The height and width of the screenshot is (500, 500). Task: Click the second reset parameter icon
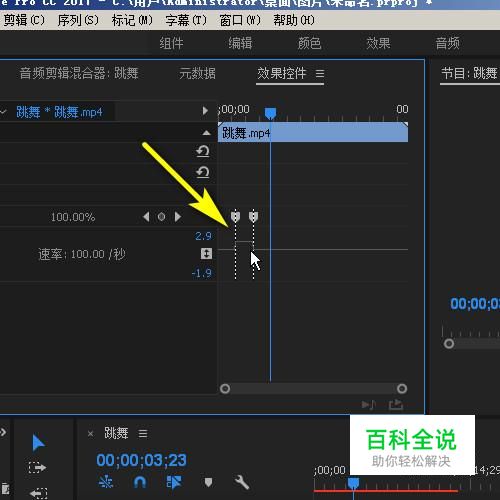[x=203, y=172]
